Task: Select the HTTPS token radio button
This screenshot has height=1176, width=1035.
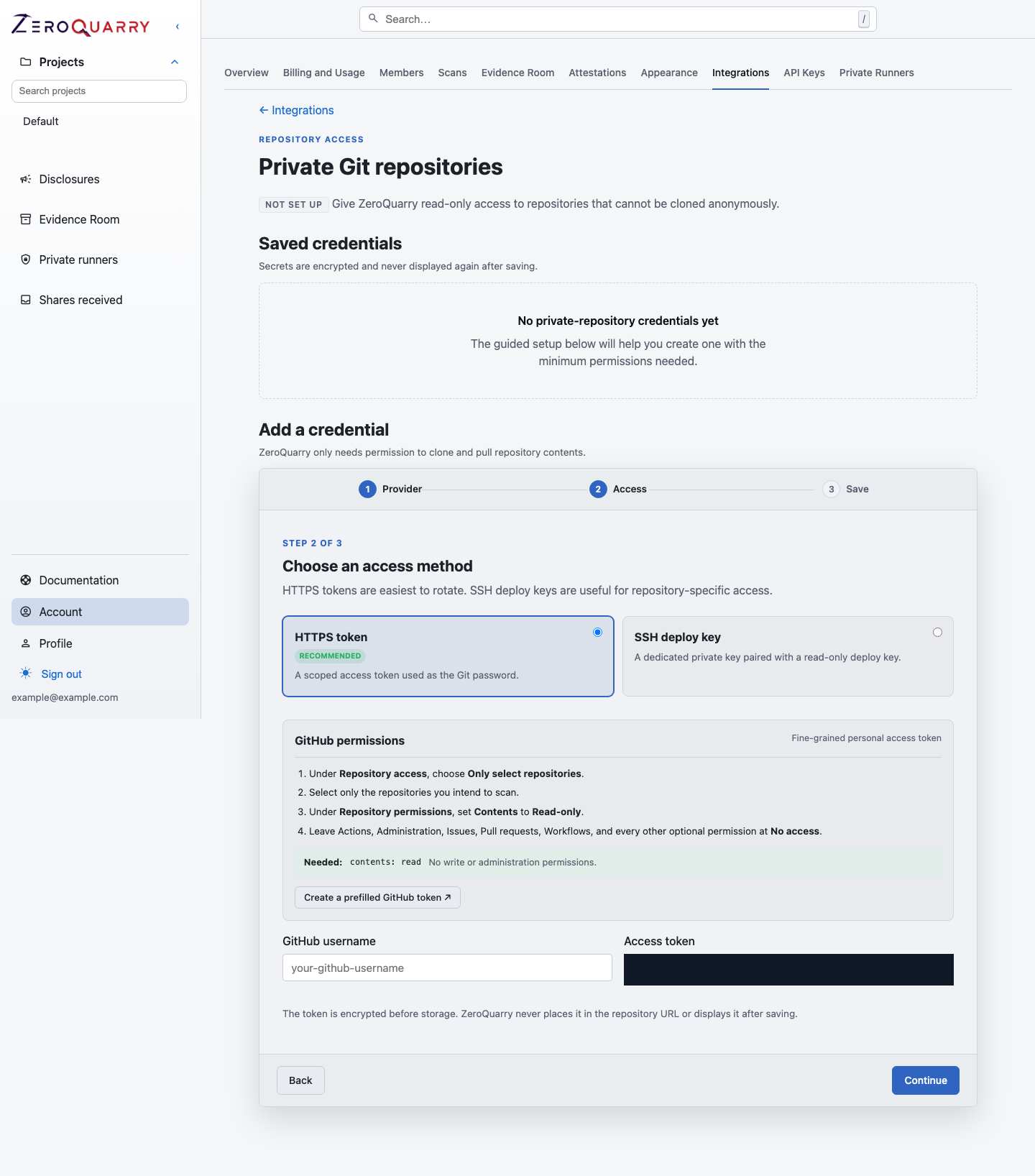Action: tap(597, 632)
